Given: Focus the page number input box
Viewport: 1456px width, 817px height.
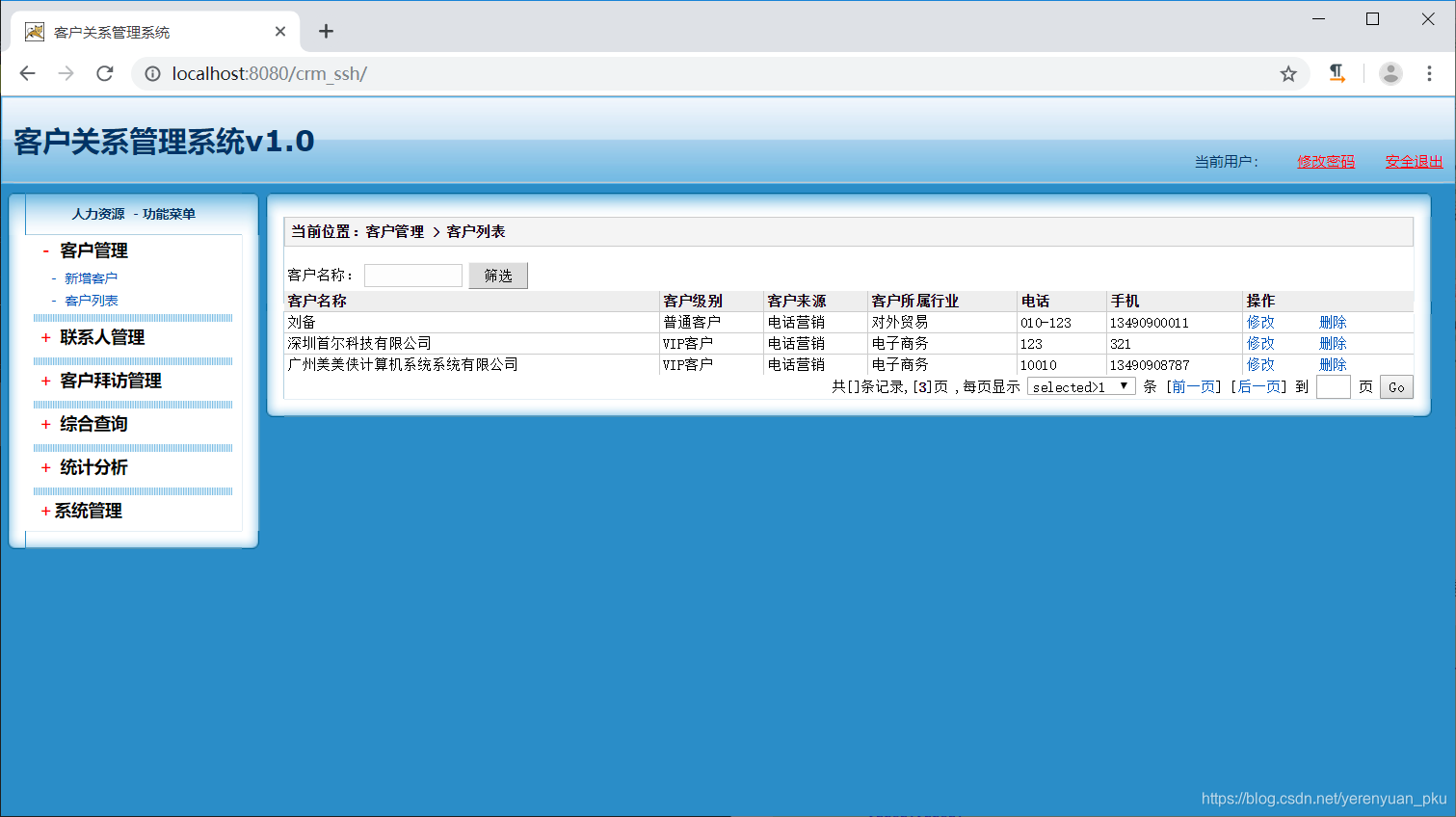Looking at the screenshot, I should [1334, 386].
